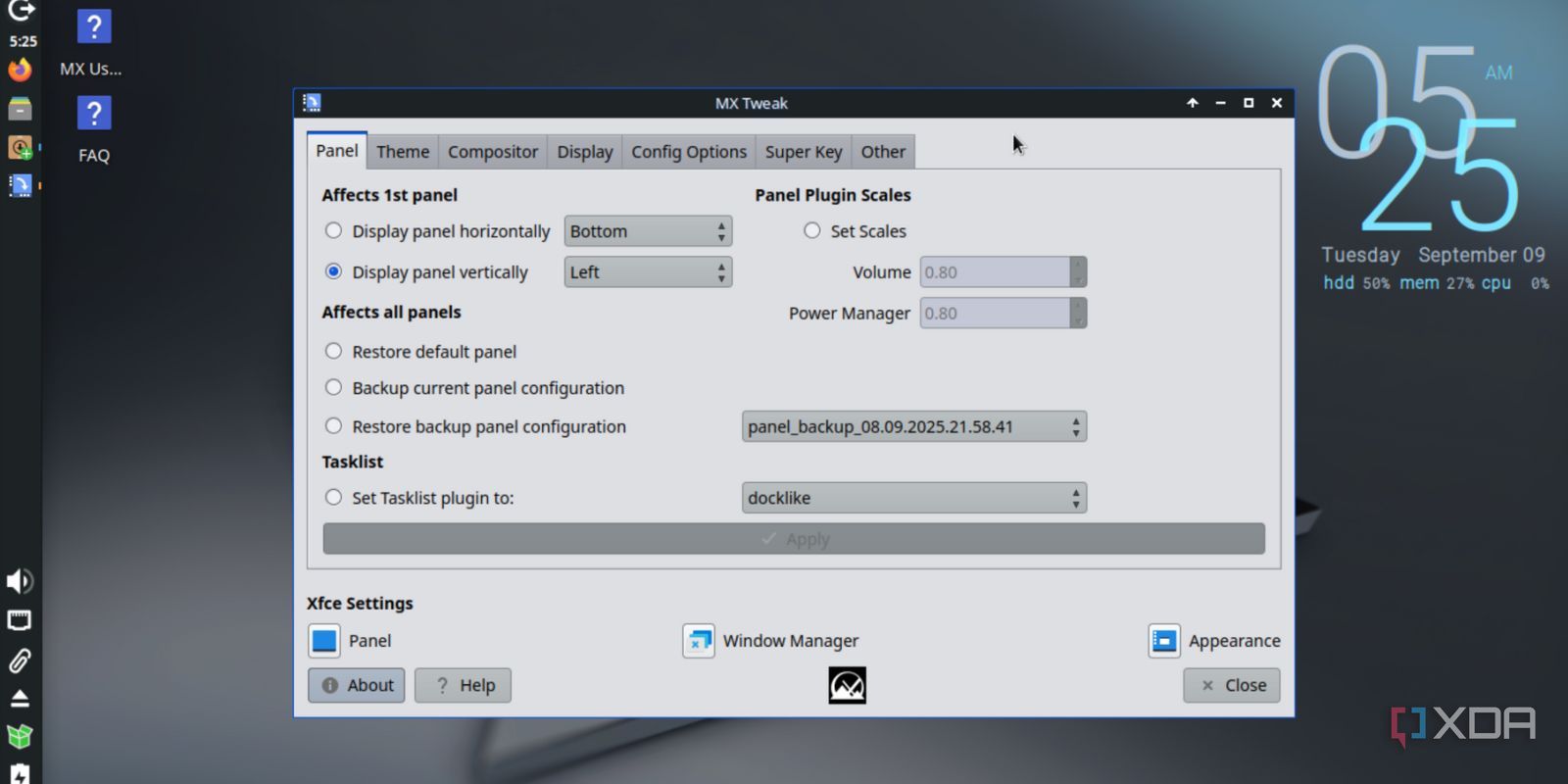Open the file manager drawer icon in panel
Viewport: 1568px width, 784px height.
point(20,109)
